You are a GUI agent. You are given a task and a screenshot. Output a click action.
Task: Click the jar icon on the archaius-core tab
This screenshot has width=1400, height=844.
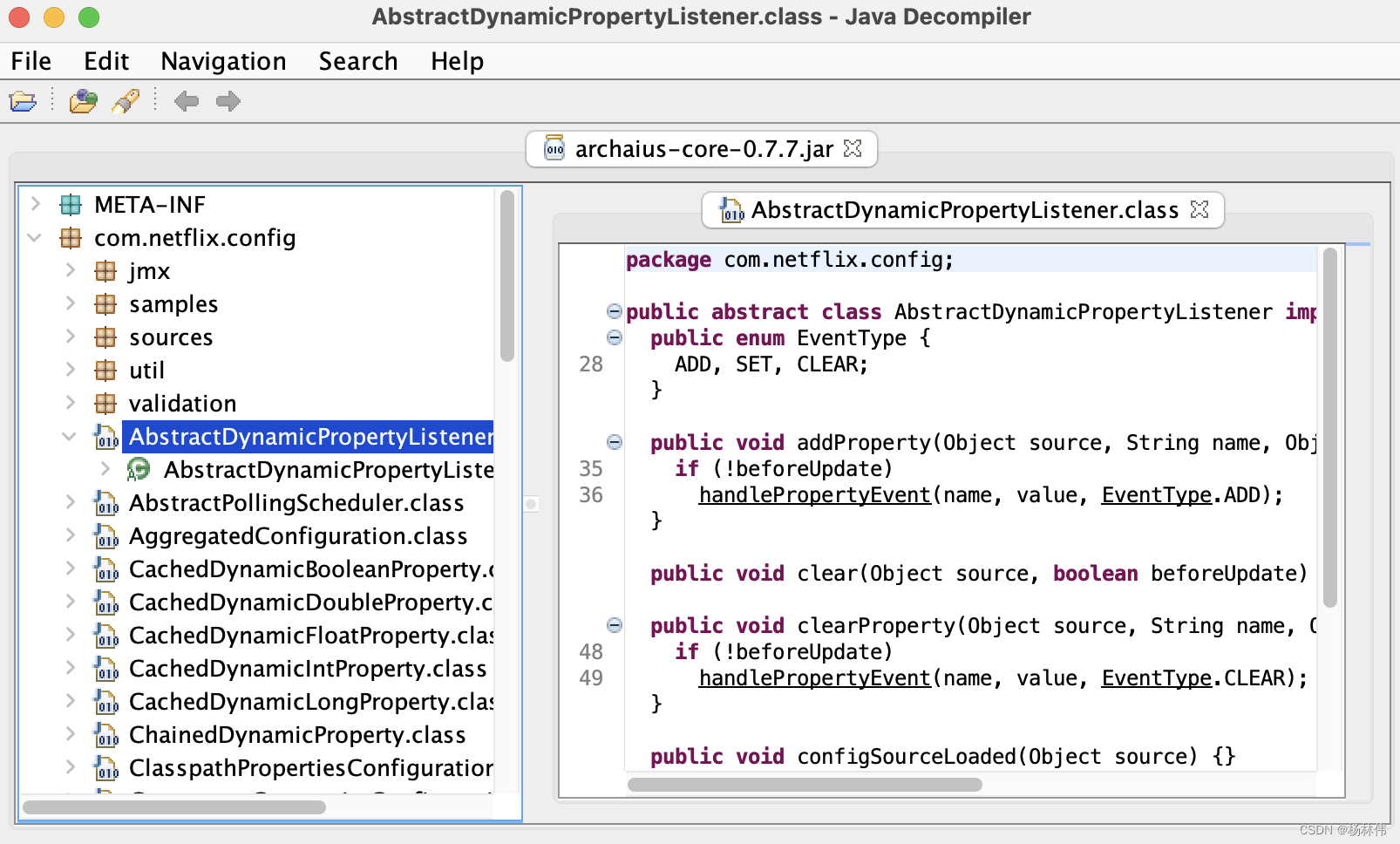tap(554, 148)
